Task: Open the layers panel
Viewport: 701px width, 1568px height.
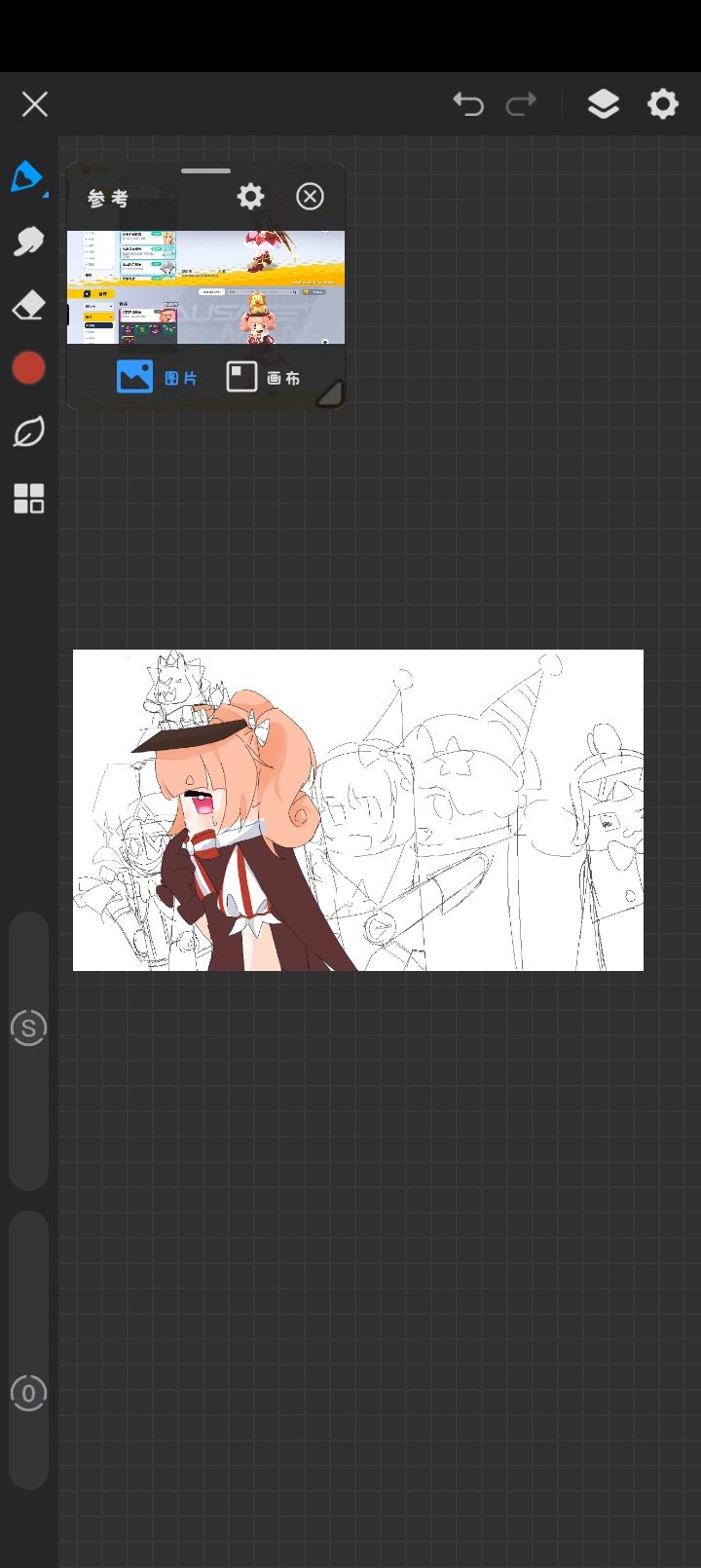Action: (x=604, y=103)
